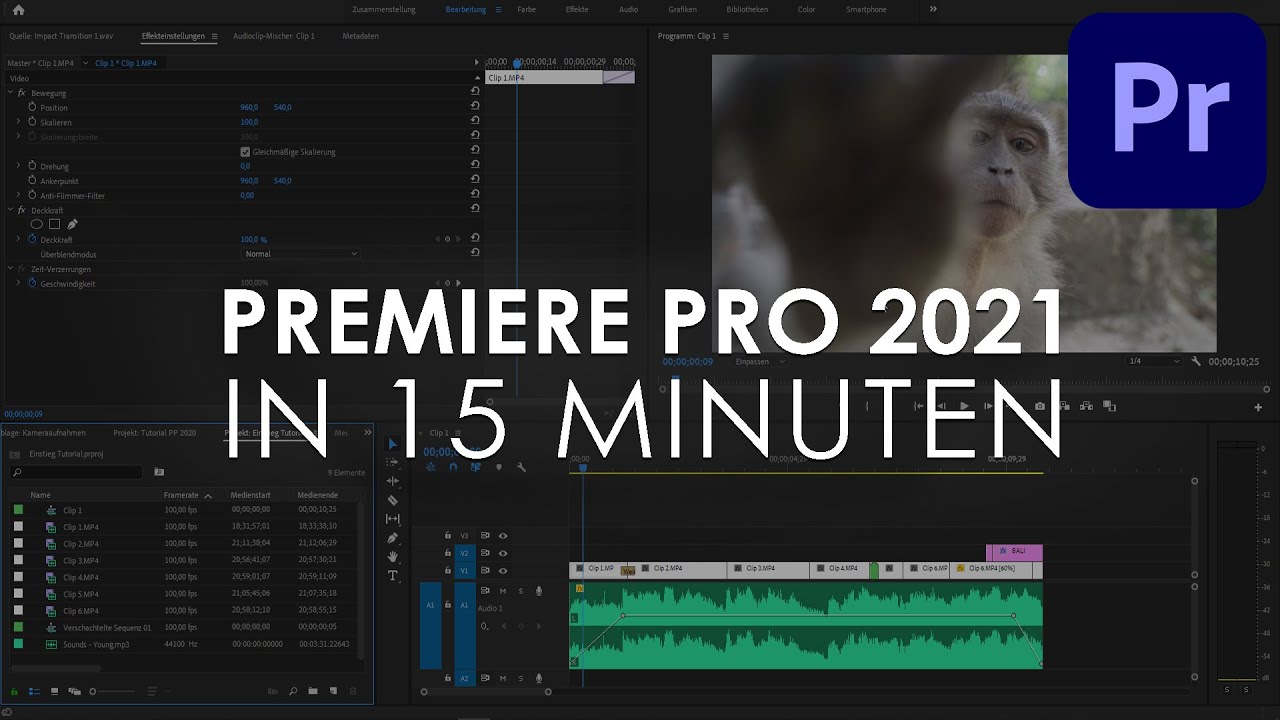Switch to the Effekte workspace

click(x=577, y=9)
